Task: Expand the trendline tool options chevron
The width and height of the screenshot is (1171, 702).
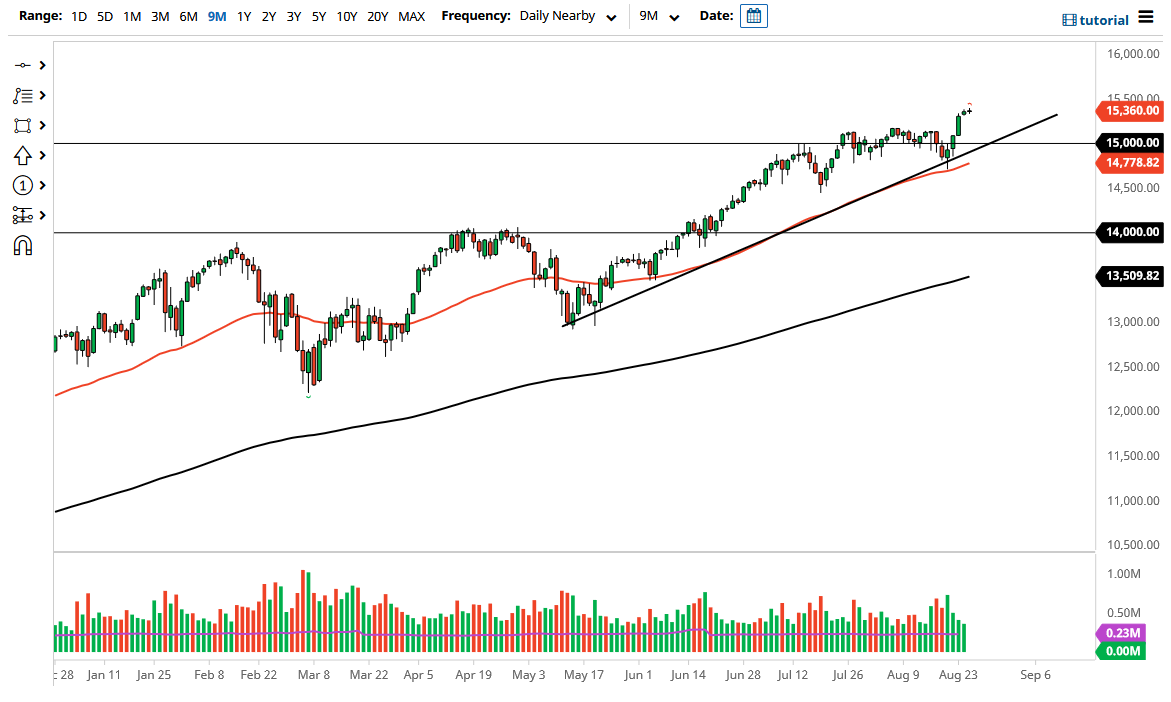Action: click(41, 64)
